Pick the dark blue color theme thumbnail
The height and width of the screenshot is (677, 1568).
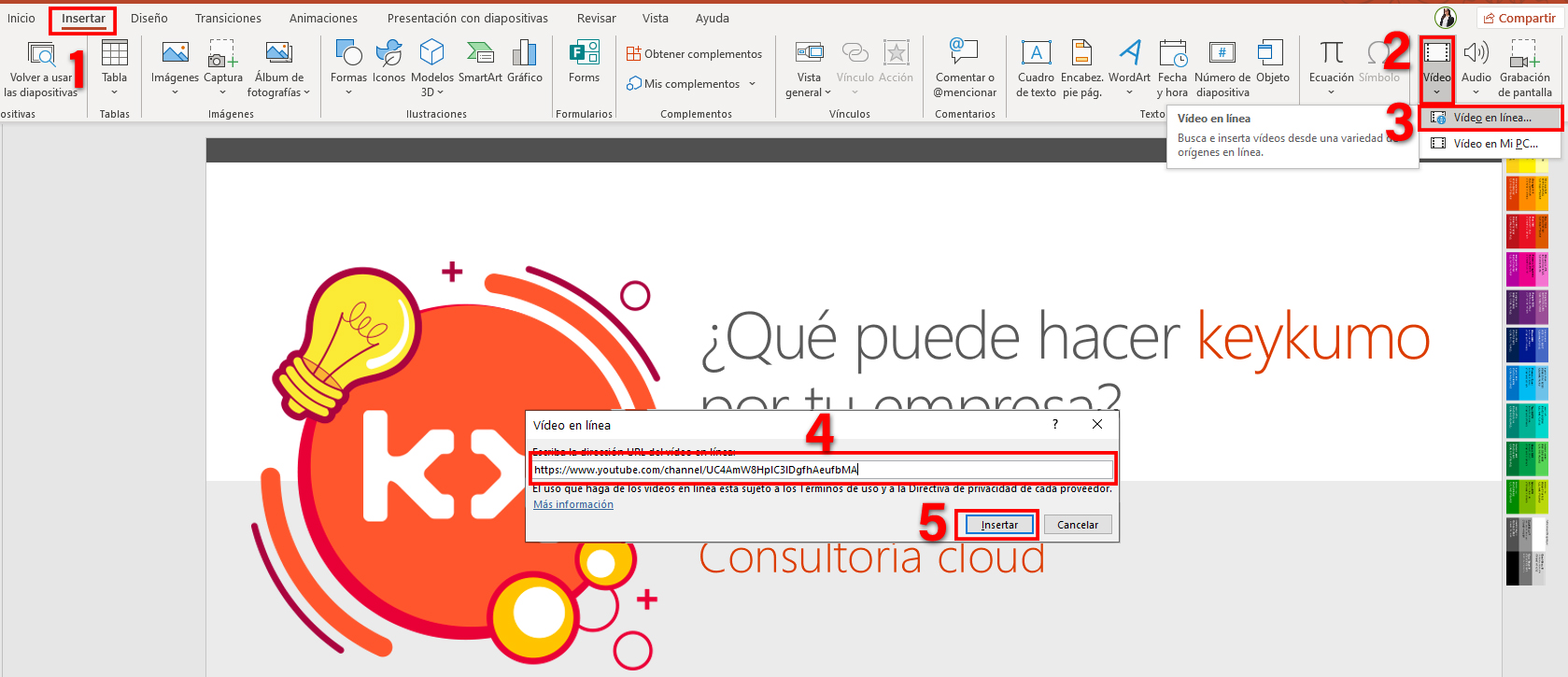[1527, 345]
